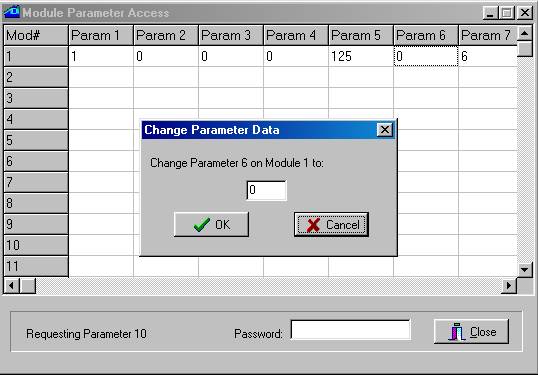Viewport: 538px width, 375px height.
Task: Click the Close button with door icon
Action: [x=471, y=331]
